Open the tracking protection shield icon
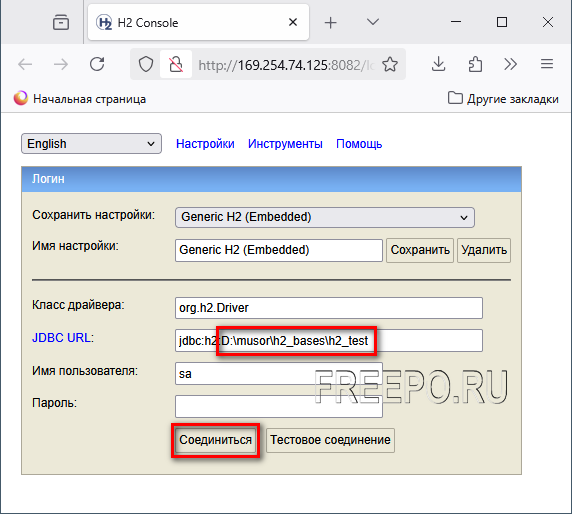572x514 pixels. coord(146,65)
